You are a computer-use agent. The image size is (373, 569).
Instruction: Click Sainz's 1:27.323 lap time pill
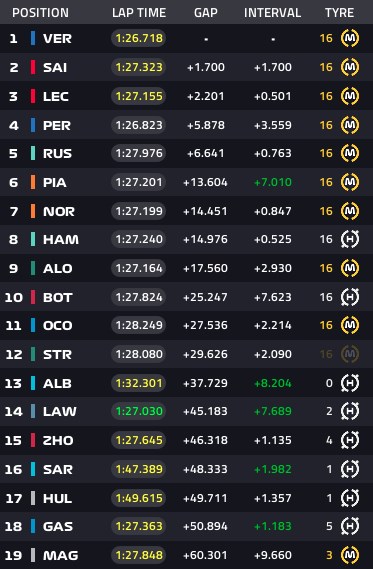pyautogui.click(x=139, y=67)
